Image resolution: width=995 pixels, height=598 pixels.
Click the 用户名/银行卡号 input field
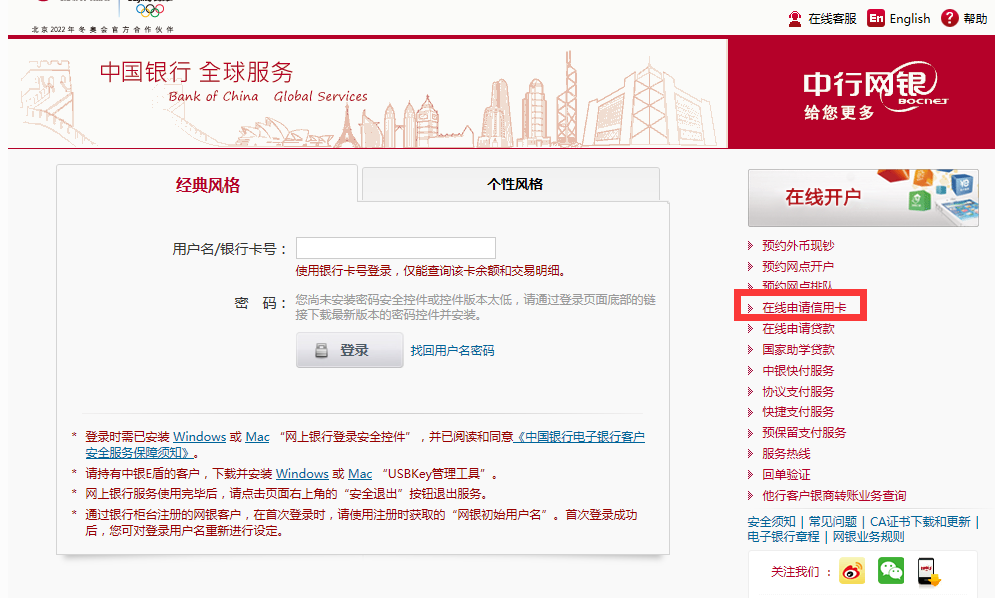(395, 248)
